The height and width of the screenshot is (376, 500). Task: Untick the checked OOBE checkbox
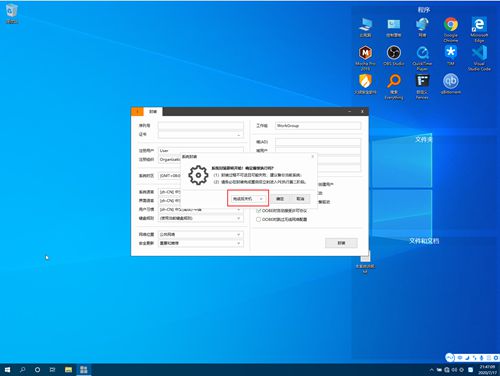[258, 211]
